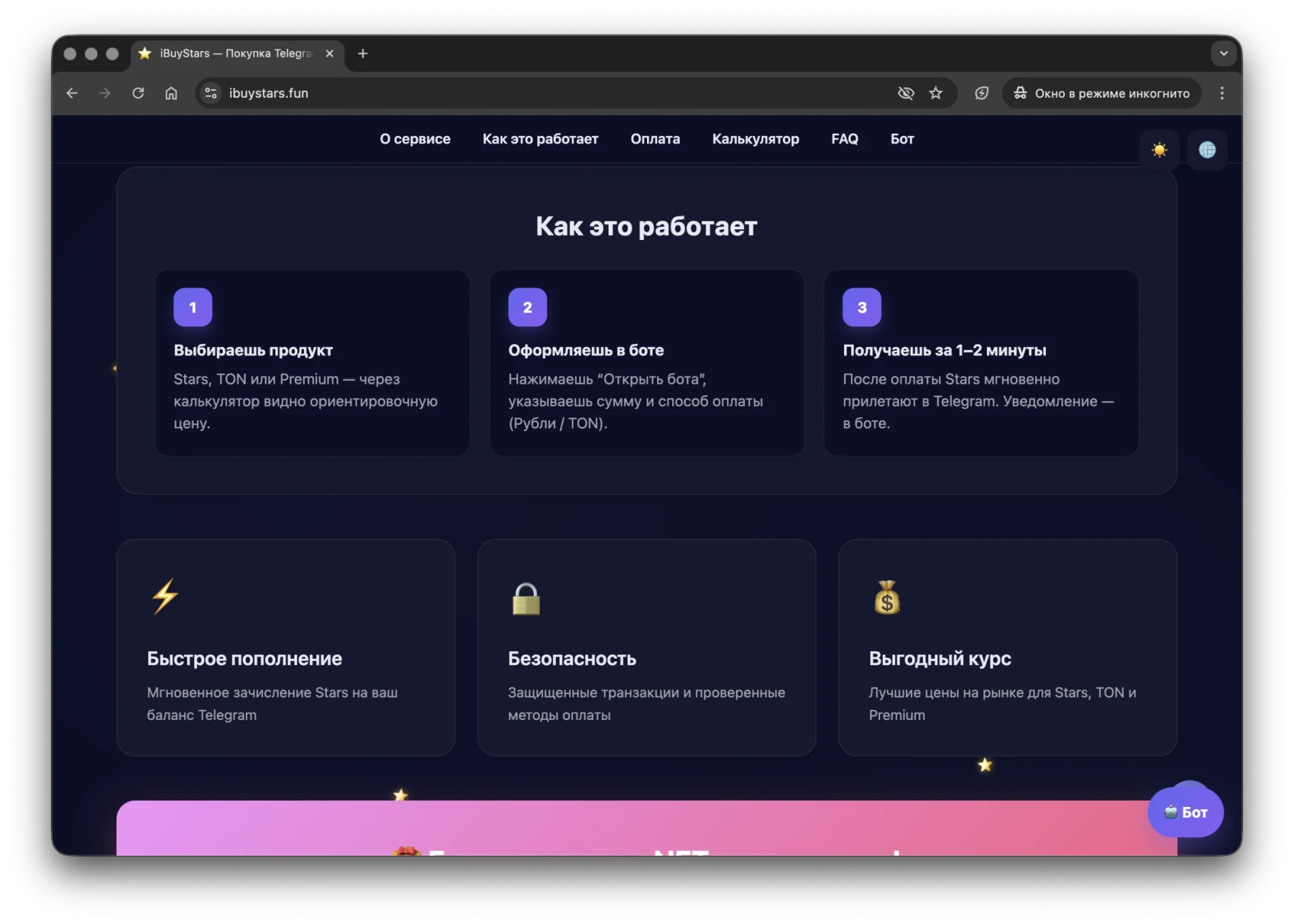Click the floating Бот button
This screenshot has height=924, width=1294.
tap(1185, 812)
